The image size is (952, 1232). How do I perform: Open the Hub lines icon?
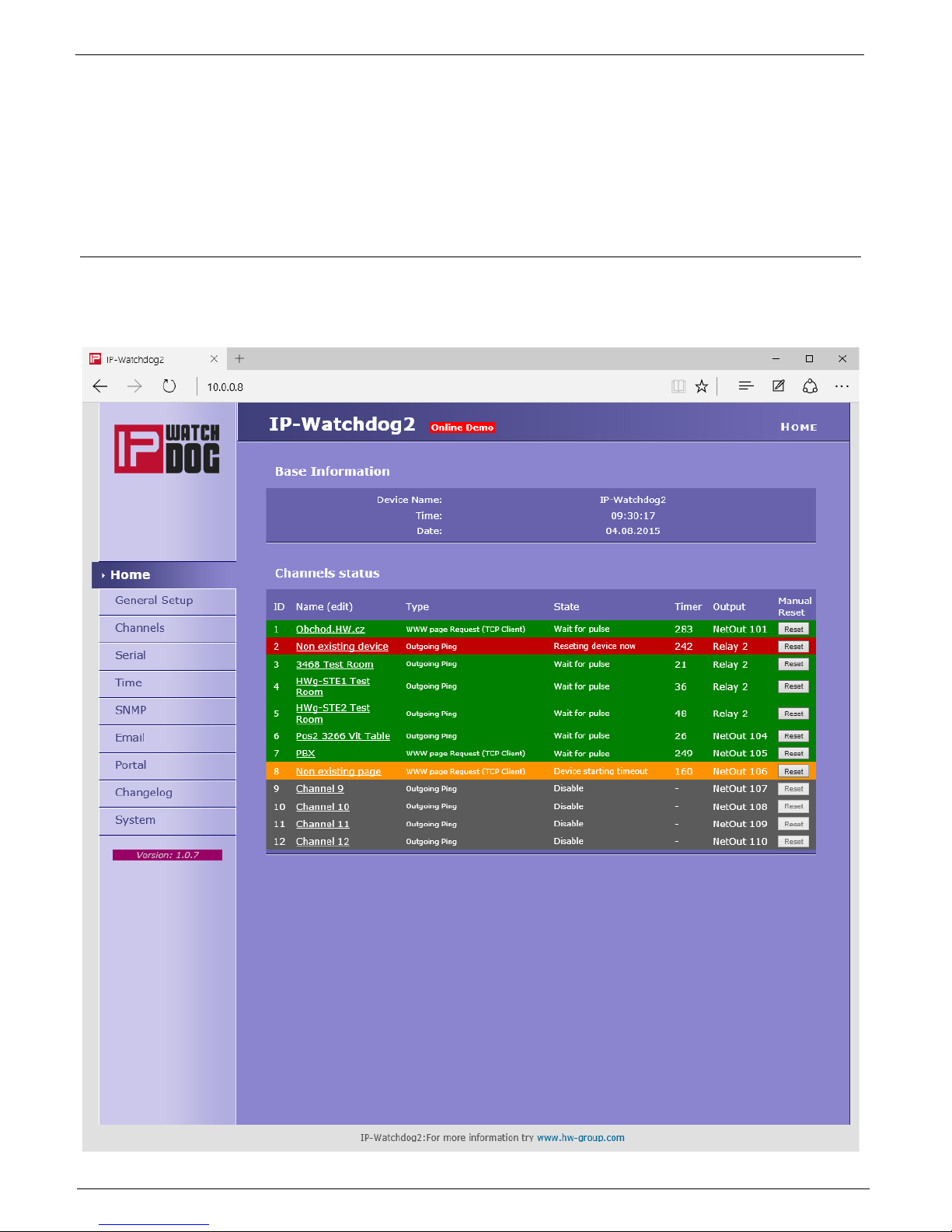pyautogui.click(x=746, y=386)
